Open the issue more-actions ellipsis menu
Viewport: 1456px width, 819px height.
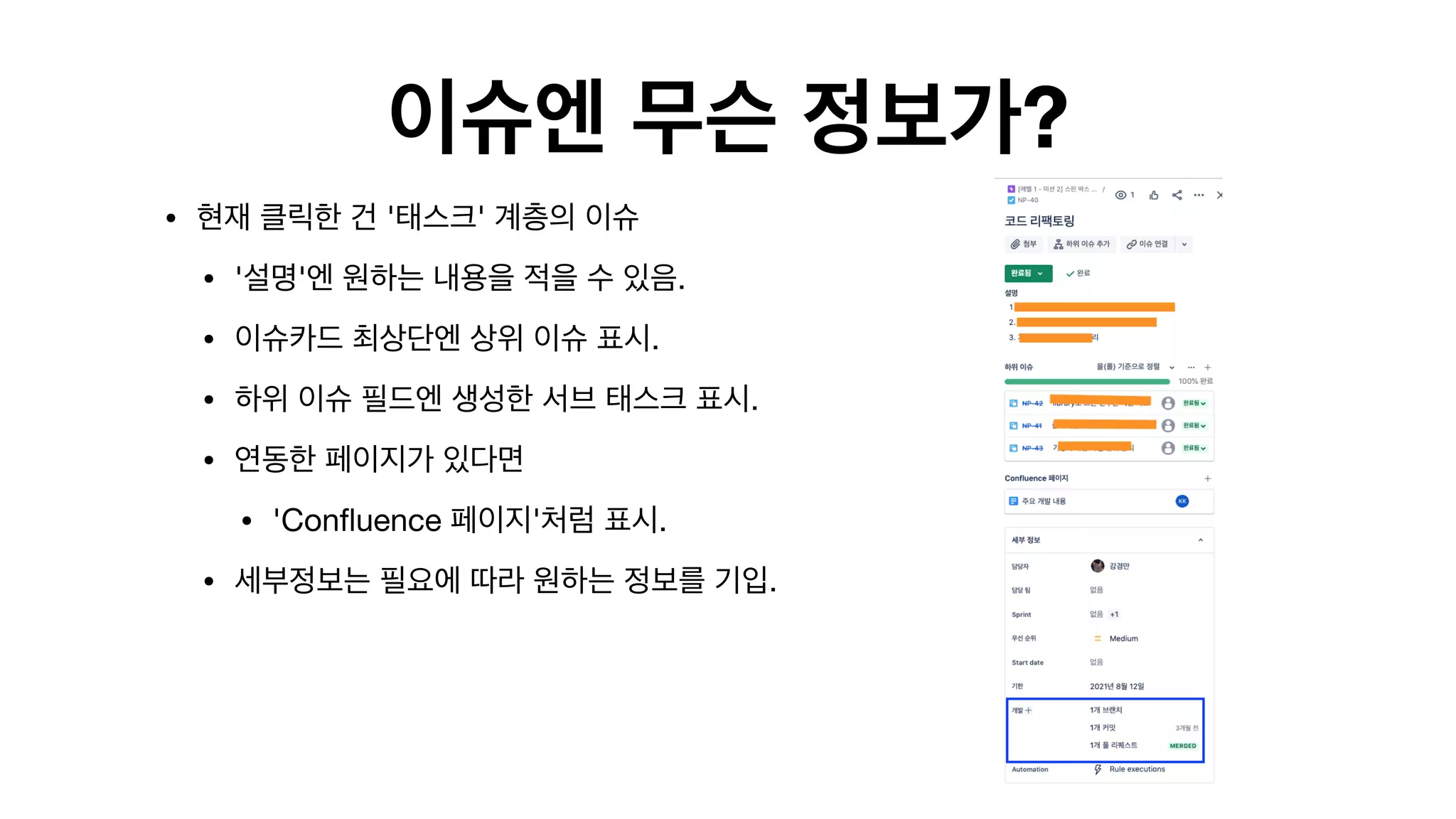click(1199, 195)
